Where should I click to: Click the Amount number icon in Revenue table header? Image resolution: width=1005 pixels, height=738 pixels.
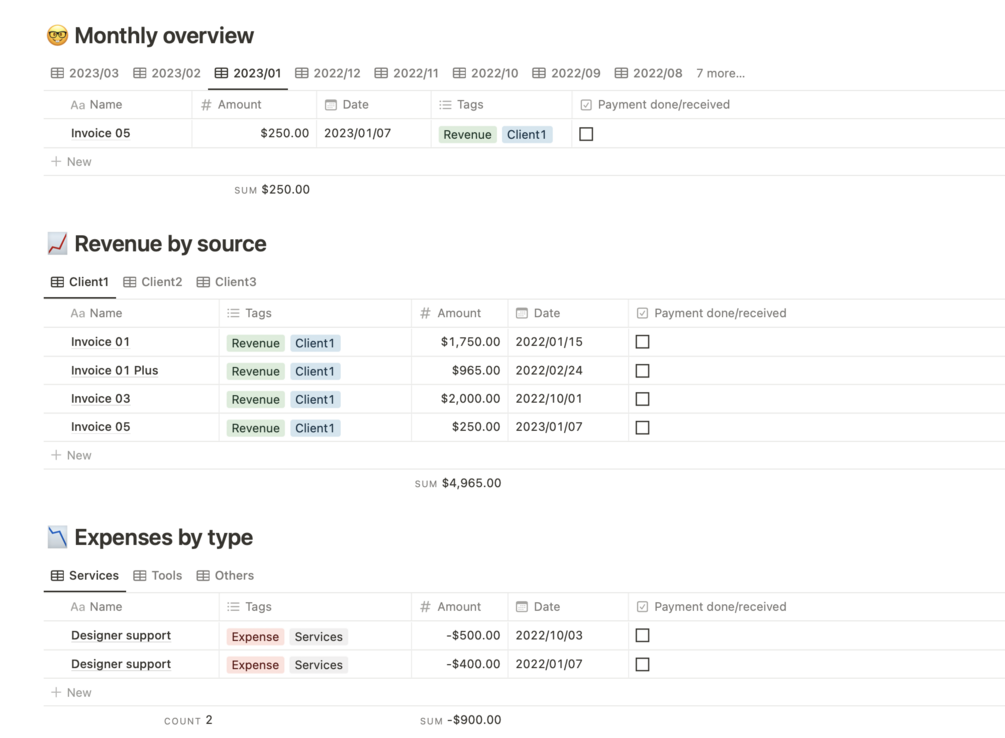(425, 313)
